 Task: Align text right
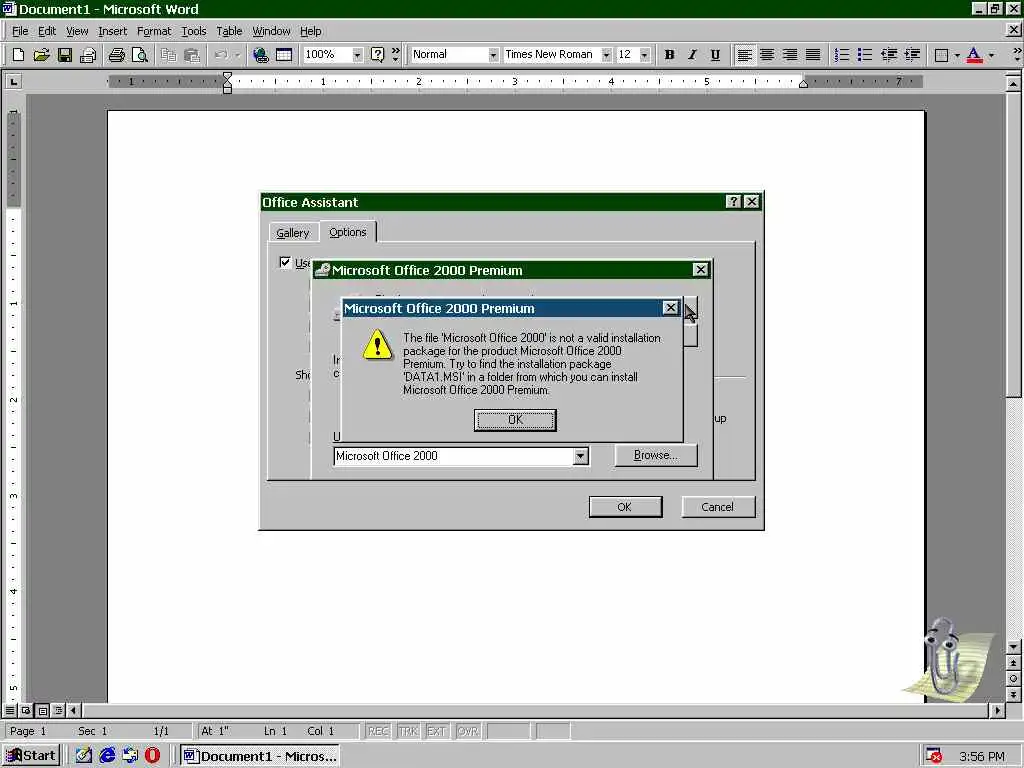pyautogui.click(x=790, y=55)
